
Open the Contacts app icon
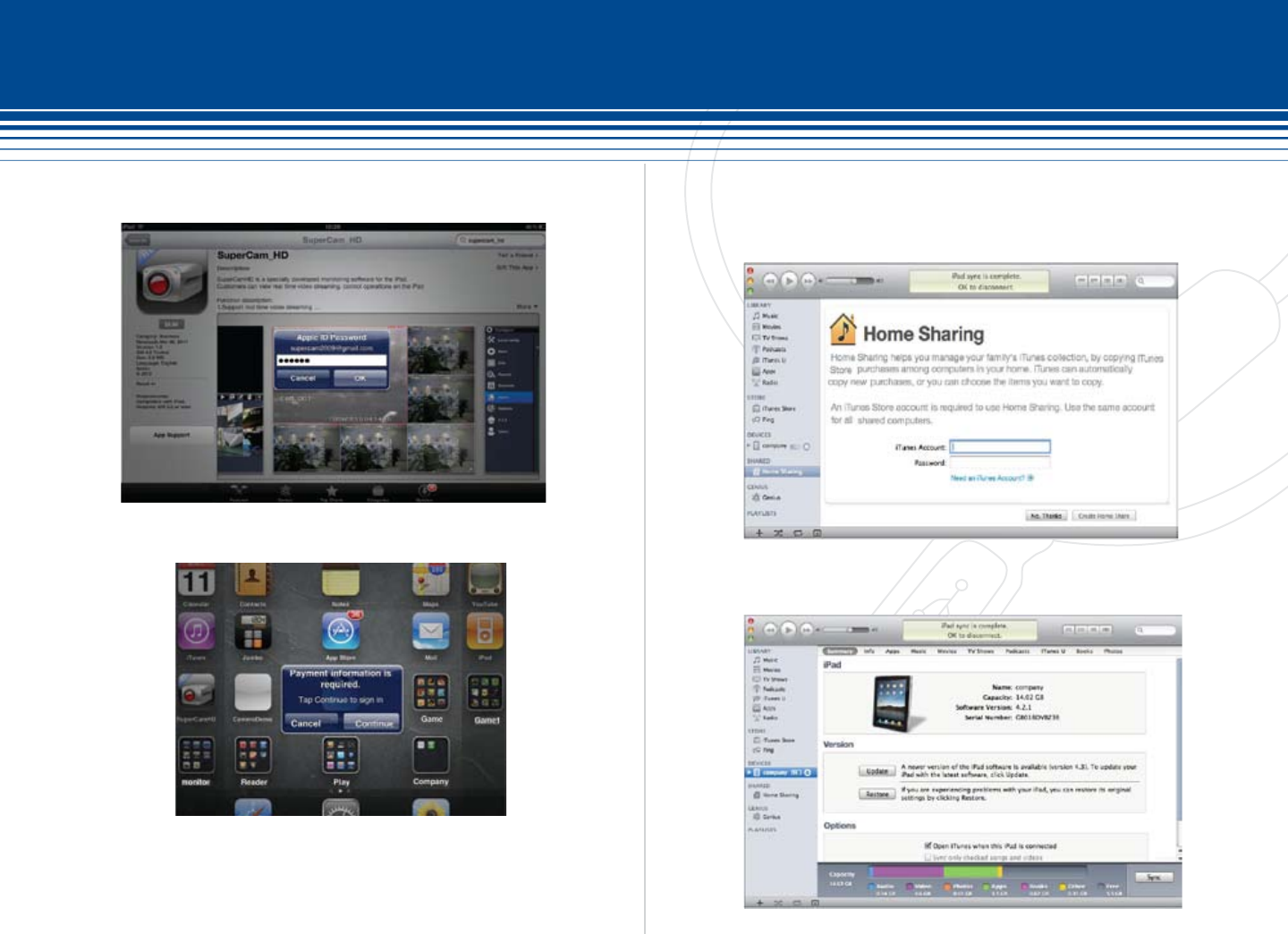point(252,581)
